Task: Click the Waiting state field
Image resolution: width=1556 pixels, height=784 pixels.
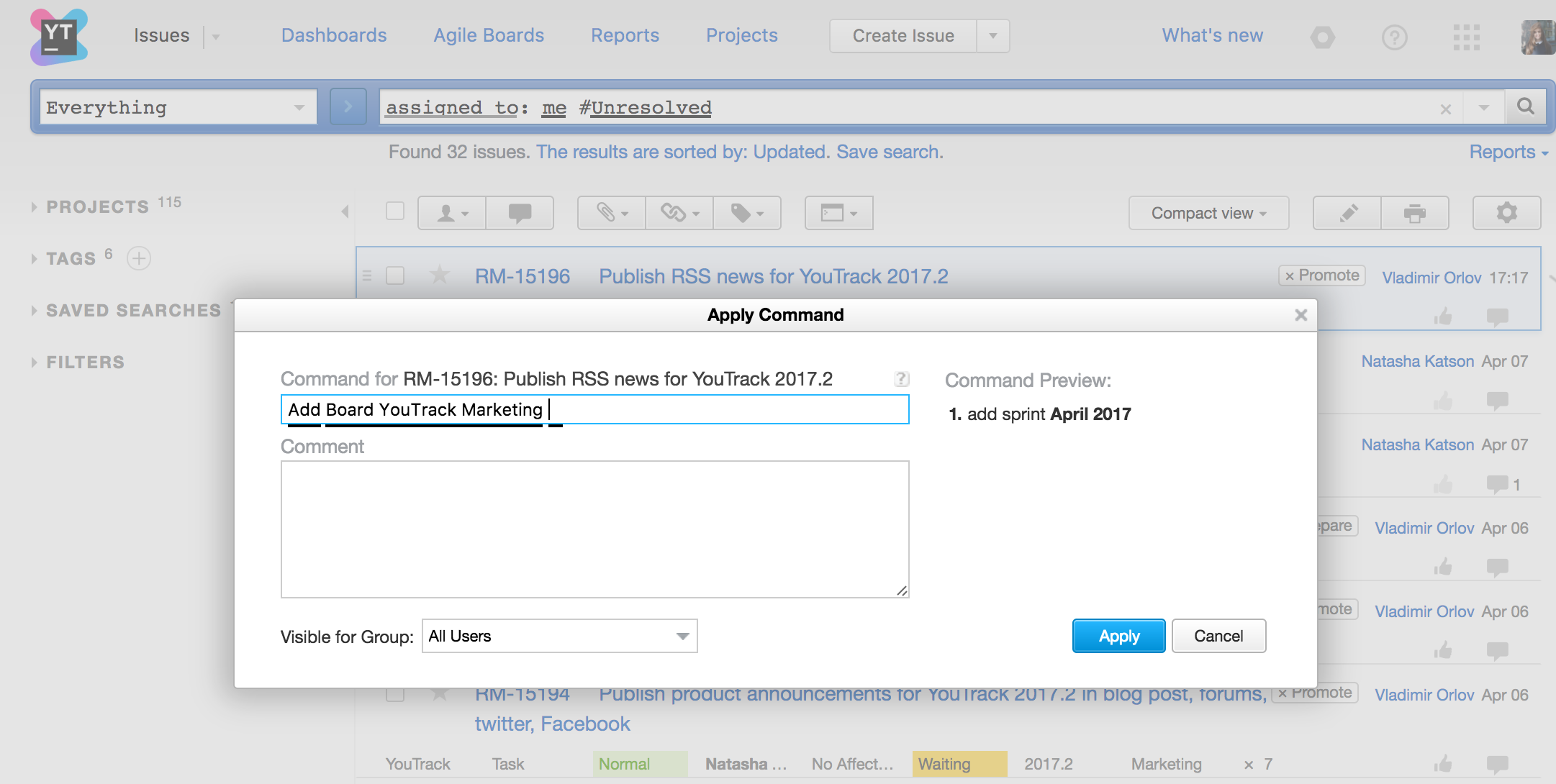Action: (959, 764)
